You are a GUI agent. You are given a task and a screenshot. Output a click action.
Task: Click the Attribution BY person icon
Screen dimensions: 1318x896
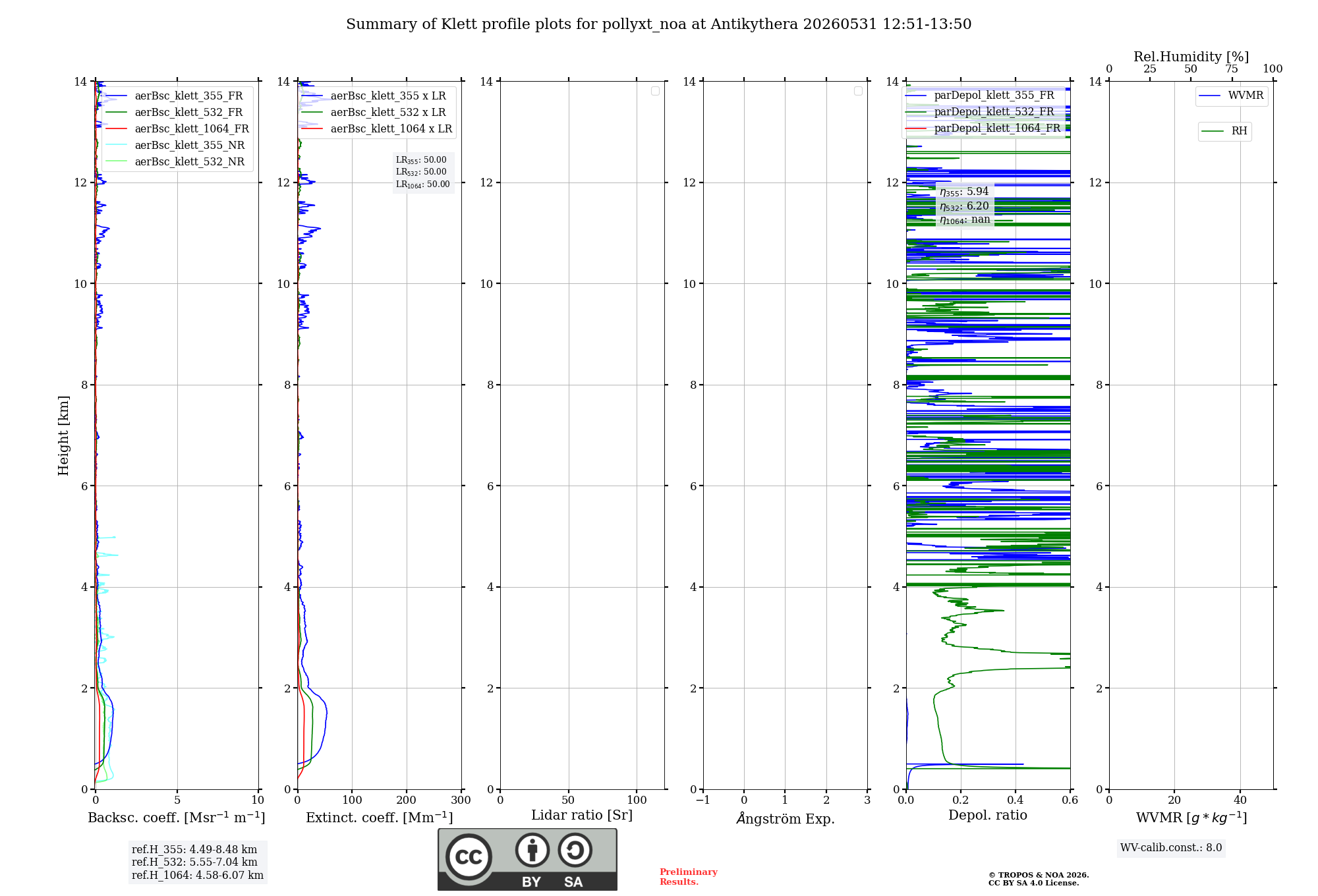(x=532, y=850)
